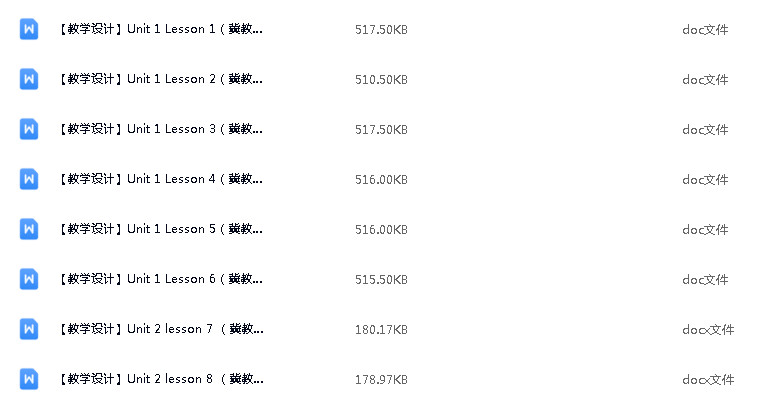The image size is (775, 405).
Task: Click the Word icon for Unit 2 lesson 8
Action: click(x=29, y=378)
